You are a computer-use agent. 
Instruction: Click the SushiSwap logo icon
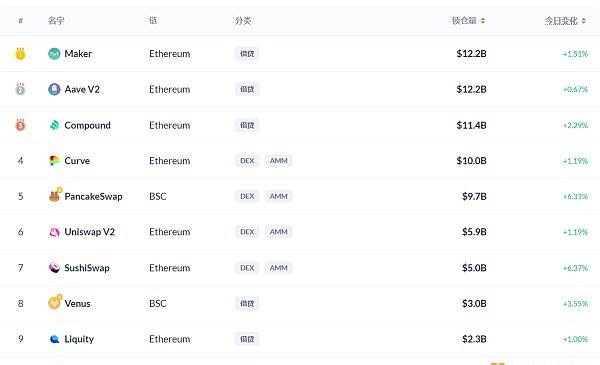point(54,268)
